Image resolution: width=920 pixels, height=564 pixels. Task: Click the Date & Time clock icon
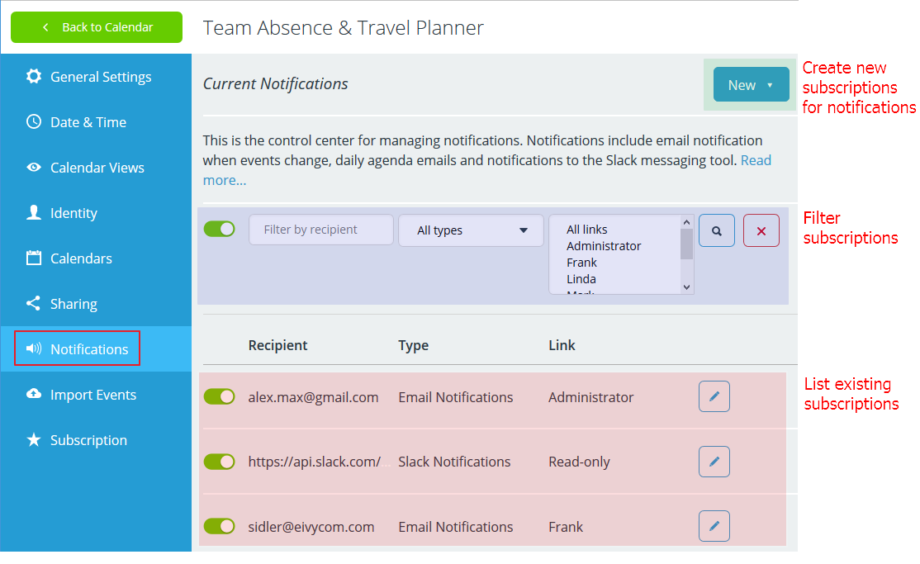click(x=34, y=121)
